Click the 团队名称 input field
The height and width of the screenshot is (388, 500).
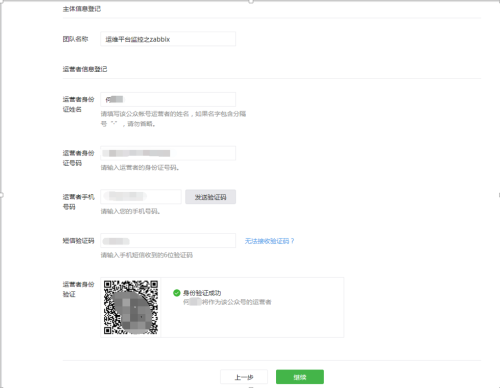[x=168, y=39]
